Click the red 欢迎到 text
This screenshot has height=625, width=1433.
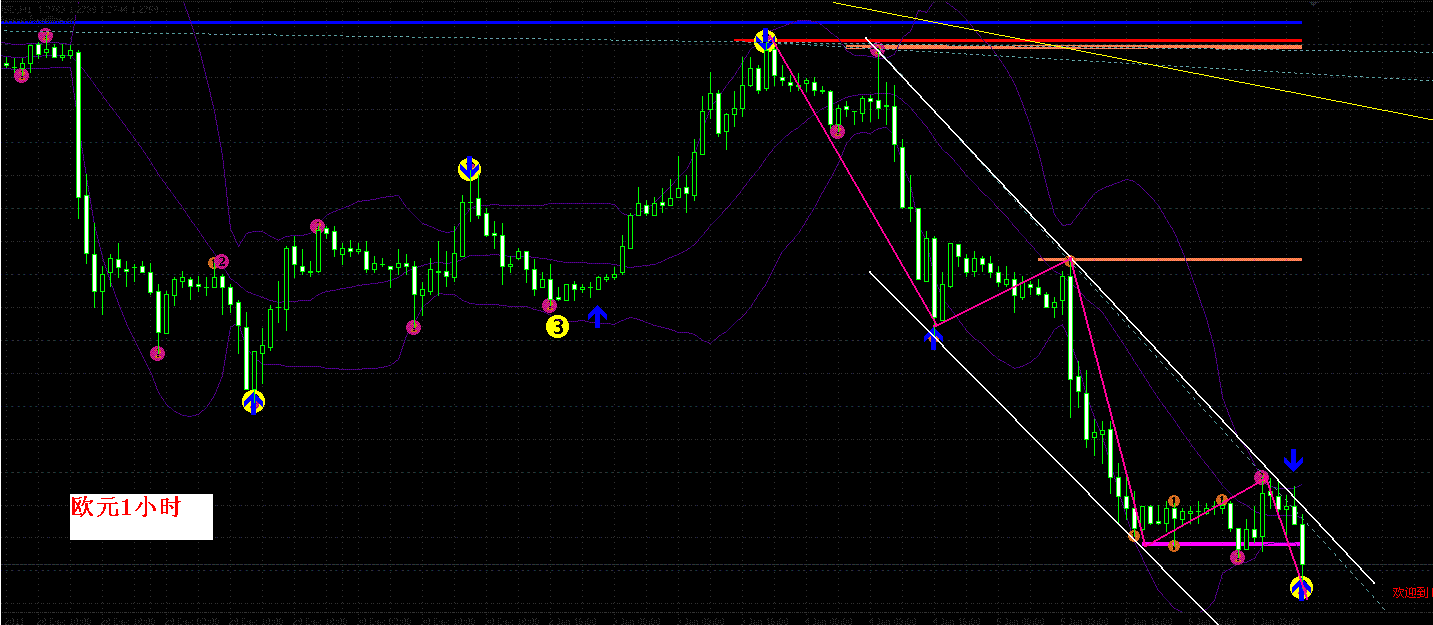click(1412, 593)
